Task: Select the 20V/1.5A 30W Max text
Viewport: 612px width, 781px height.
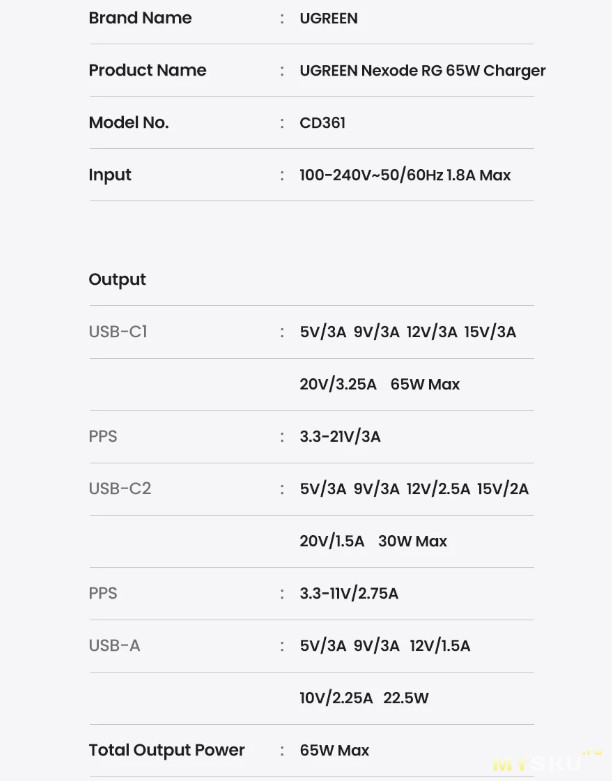Action: 373,541
